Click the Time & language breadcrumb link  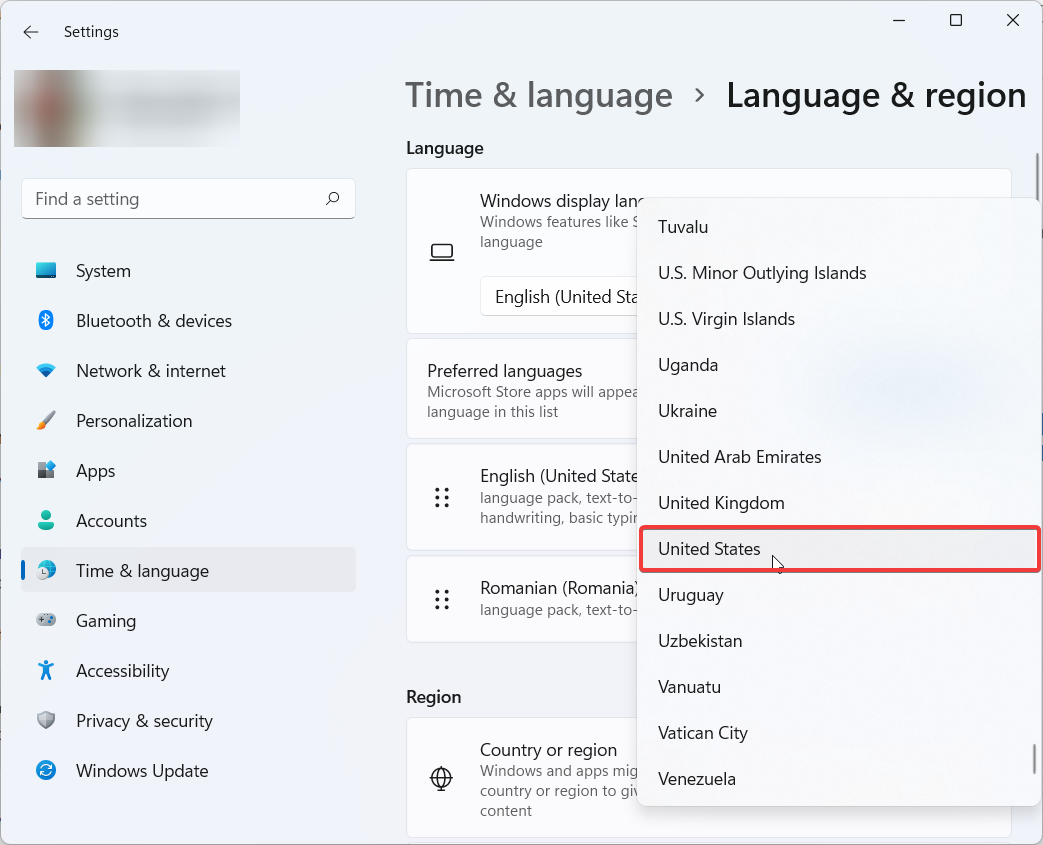click(538, 96)
